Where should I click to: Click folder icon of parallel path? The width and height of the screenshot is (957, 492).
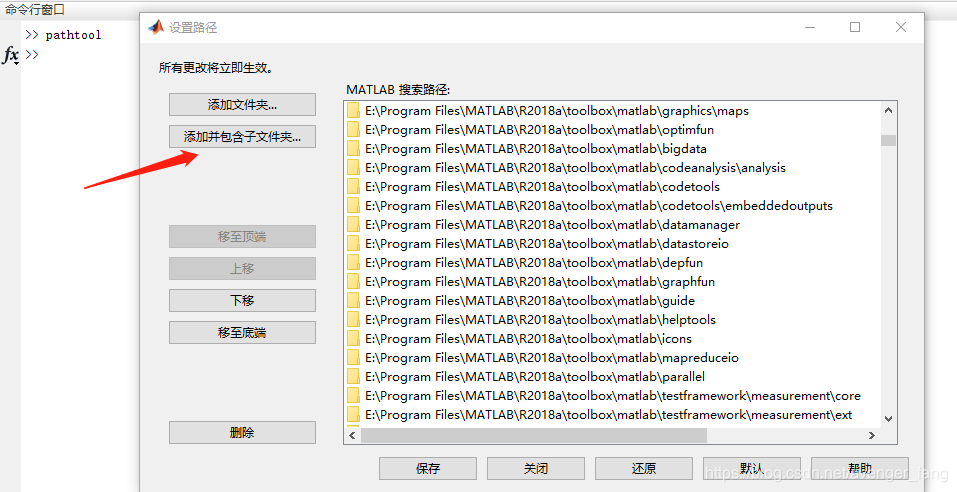pyautogui.click(x=353, y=377)
